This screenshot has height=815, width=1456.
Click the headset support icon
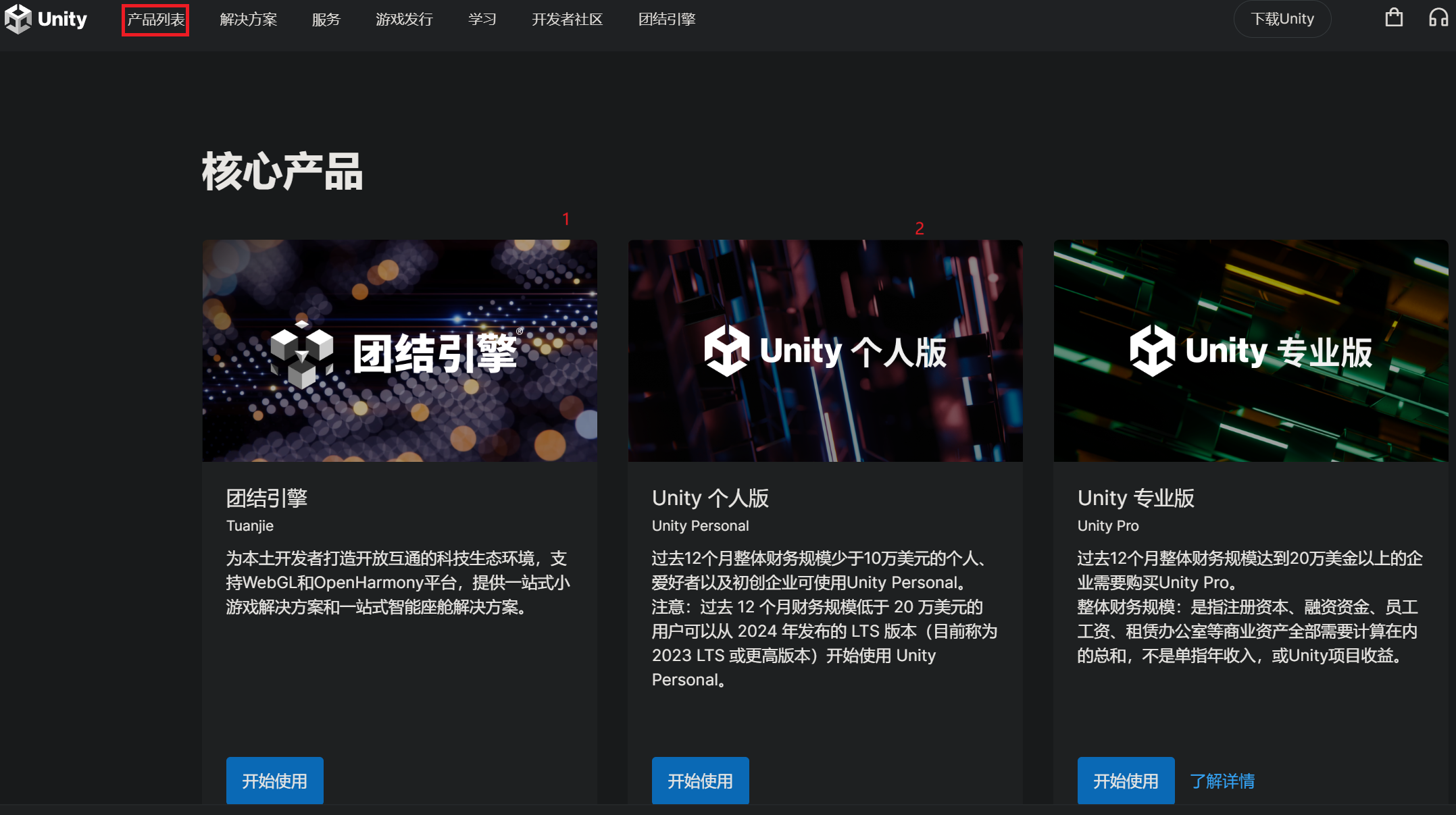point(1438,18)
